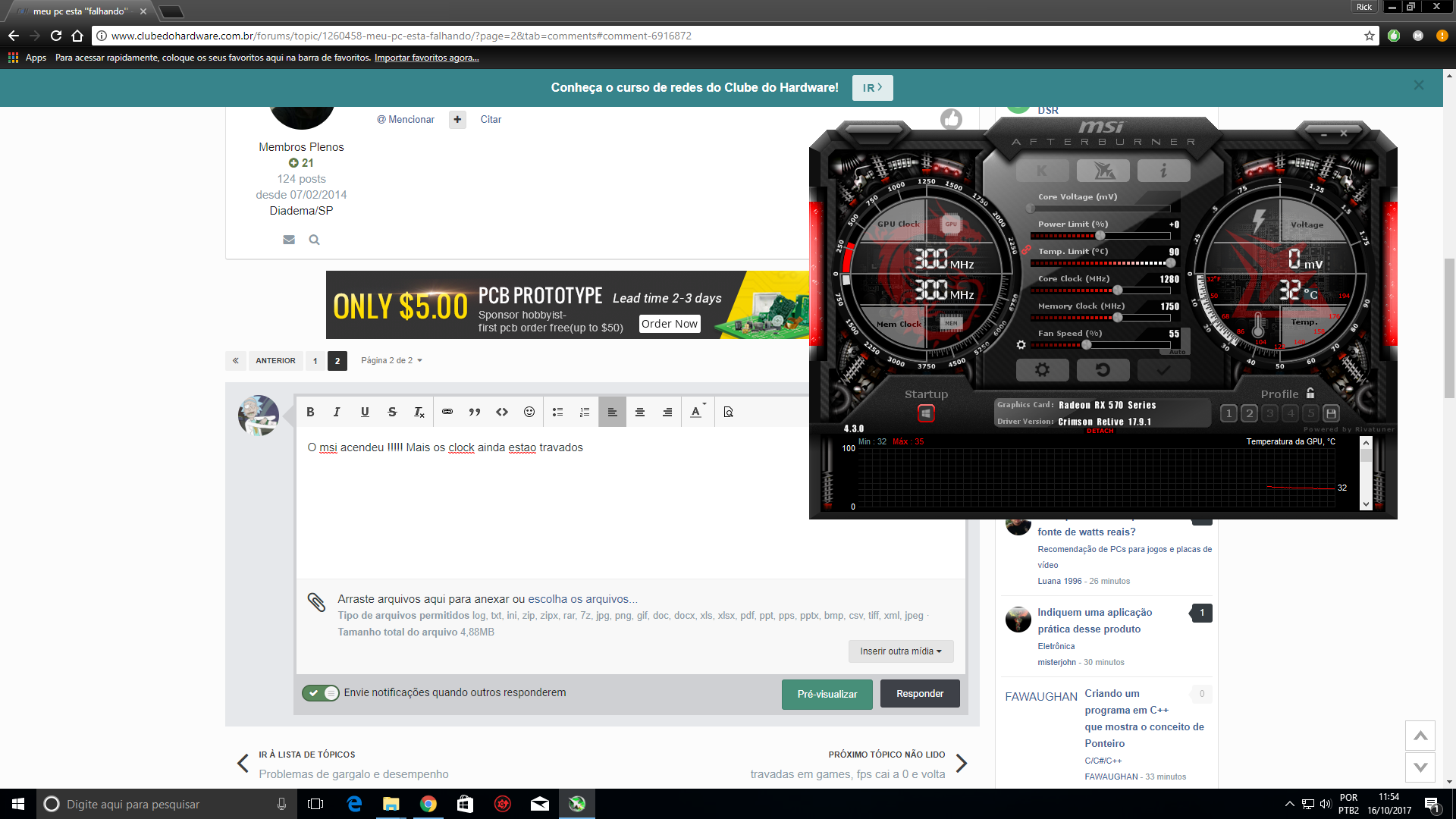Send message with the envelope icon under profile
Viewport: 1456px width, 819px height.
tap(289, 240)
